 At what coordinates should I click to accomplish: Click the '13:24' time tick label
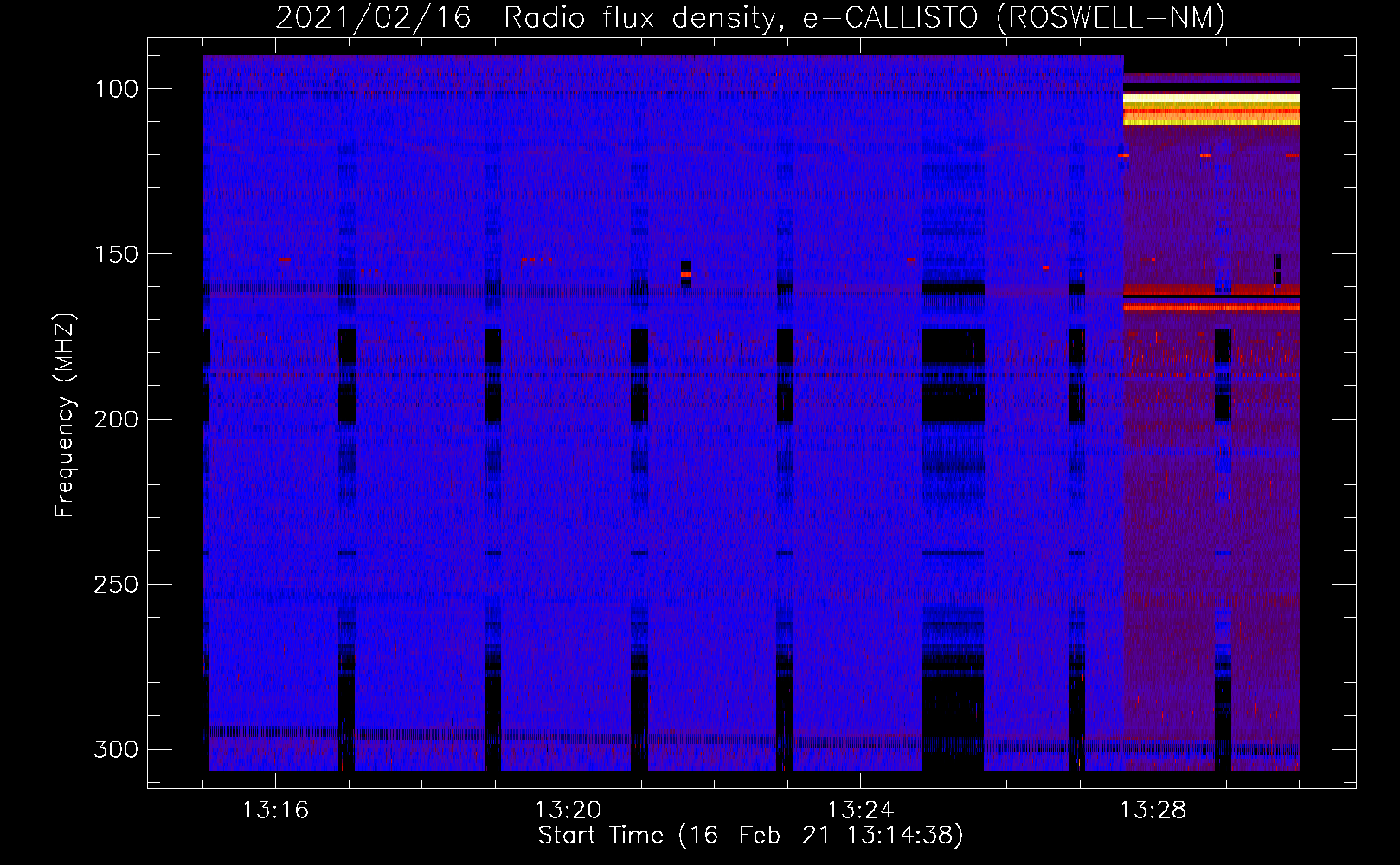click(x=860, y=811)
